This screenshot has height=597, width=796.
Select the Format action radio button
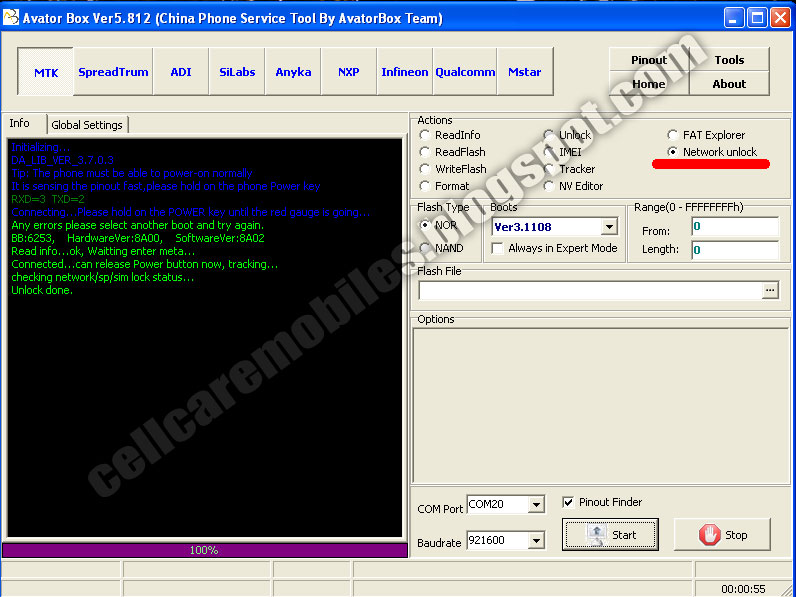(x=424, y=186)
